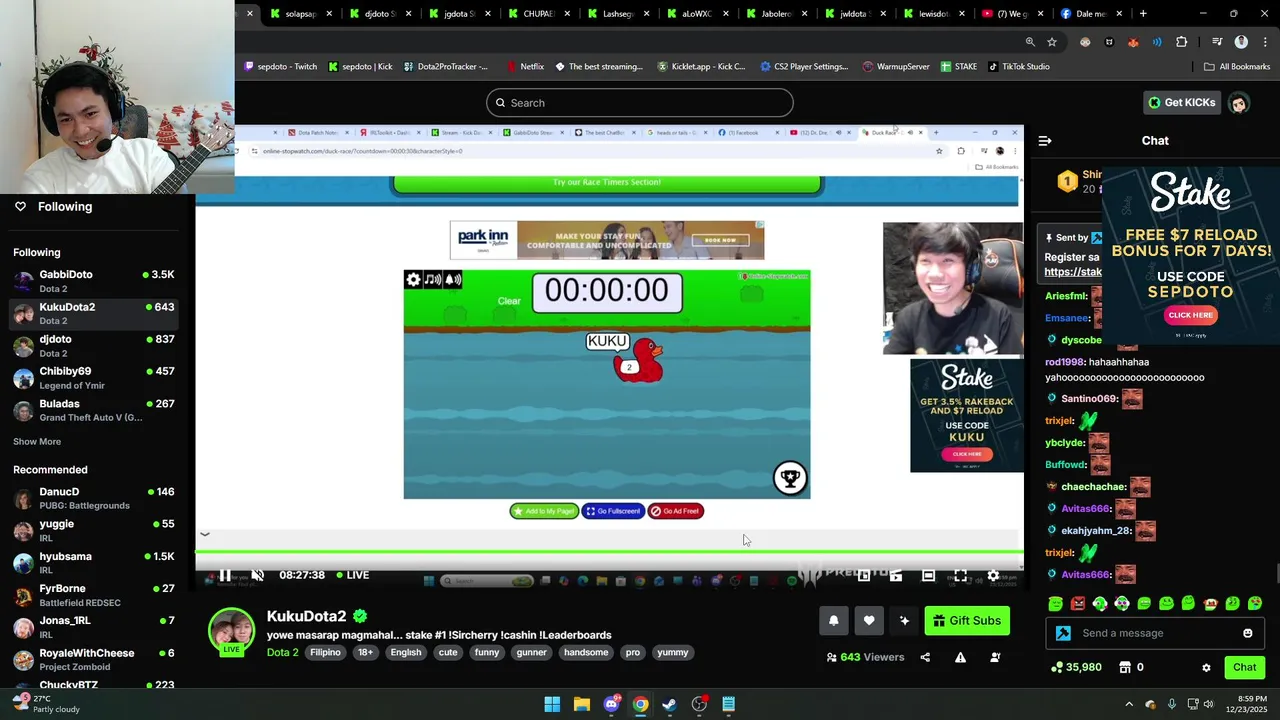
Task: Collapse the chat panel arrow icon
Action: pos(1045,141)
